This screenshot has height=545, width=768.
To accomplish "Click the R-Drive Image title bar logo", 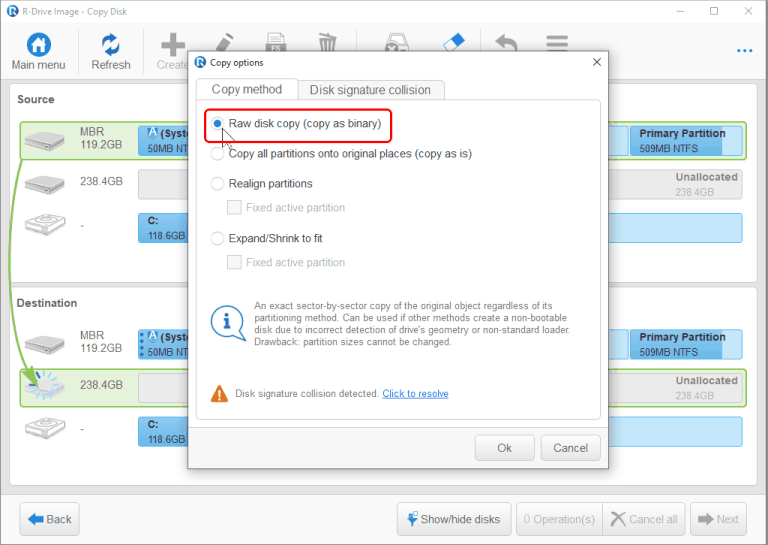I will [x=13, y=11].
